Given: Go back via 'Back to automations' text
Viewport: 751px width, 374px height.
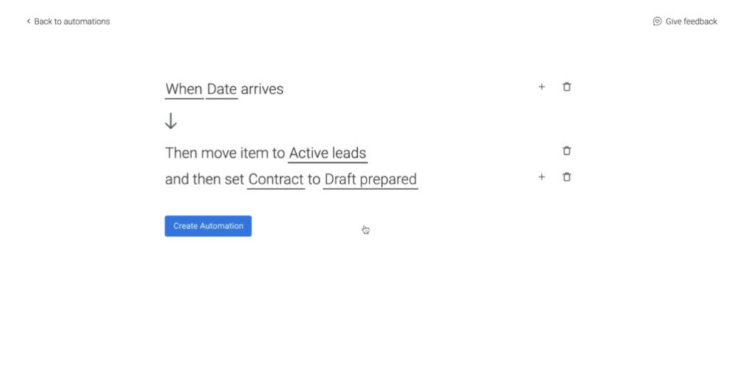Looking at the screenshot, I should tap(72, 21).
